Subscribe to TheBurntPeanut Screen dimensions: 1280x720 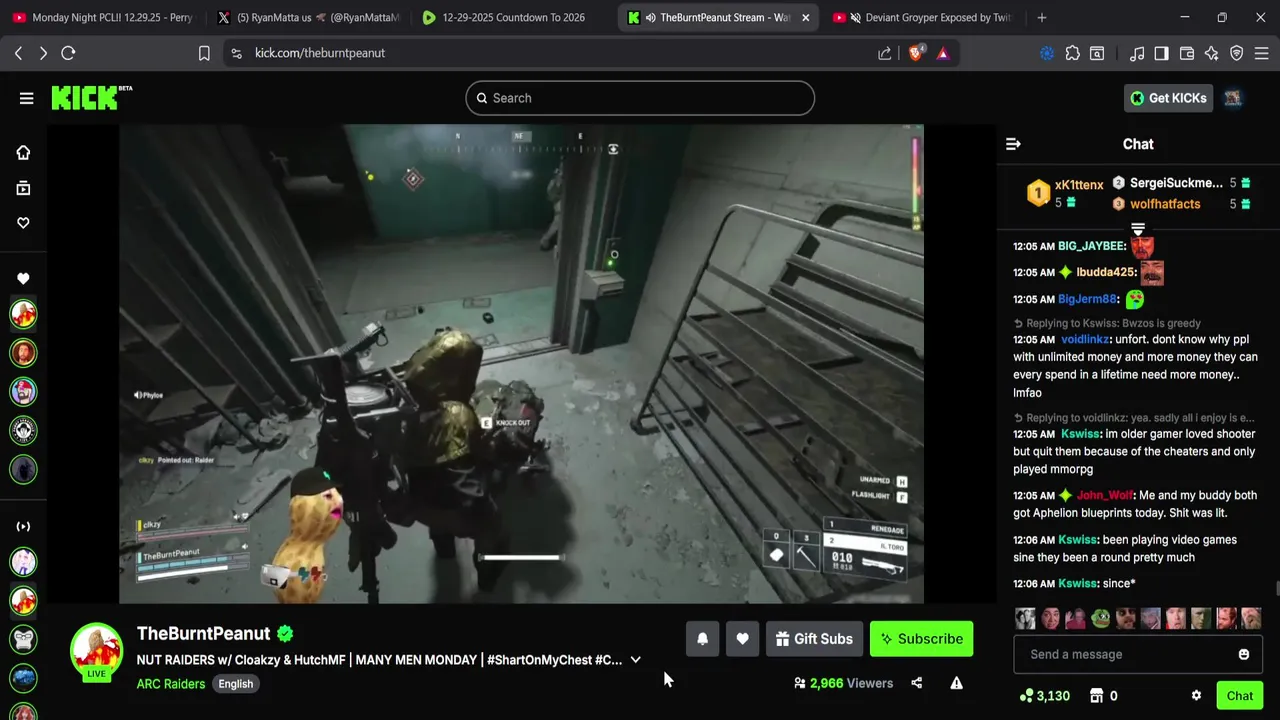click(921, 639)
